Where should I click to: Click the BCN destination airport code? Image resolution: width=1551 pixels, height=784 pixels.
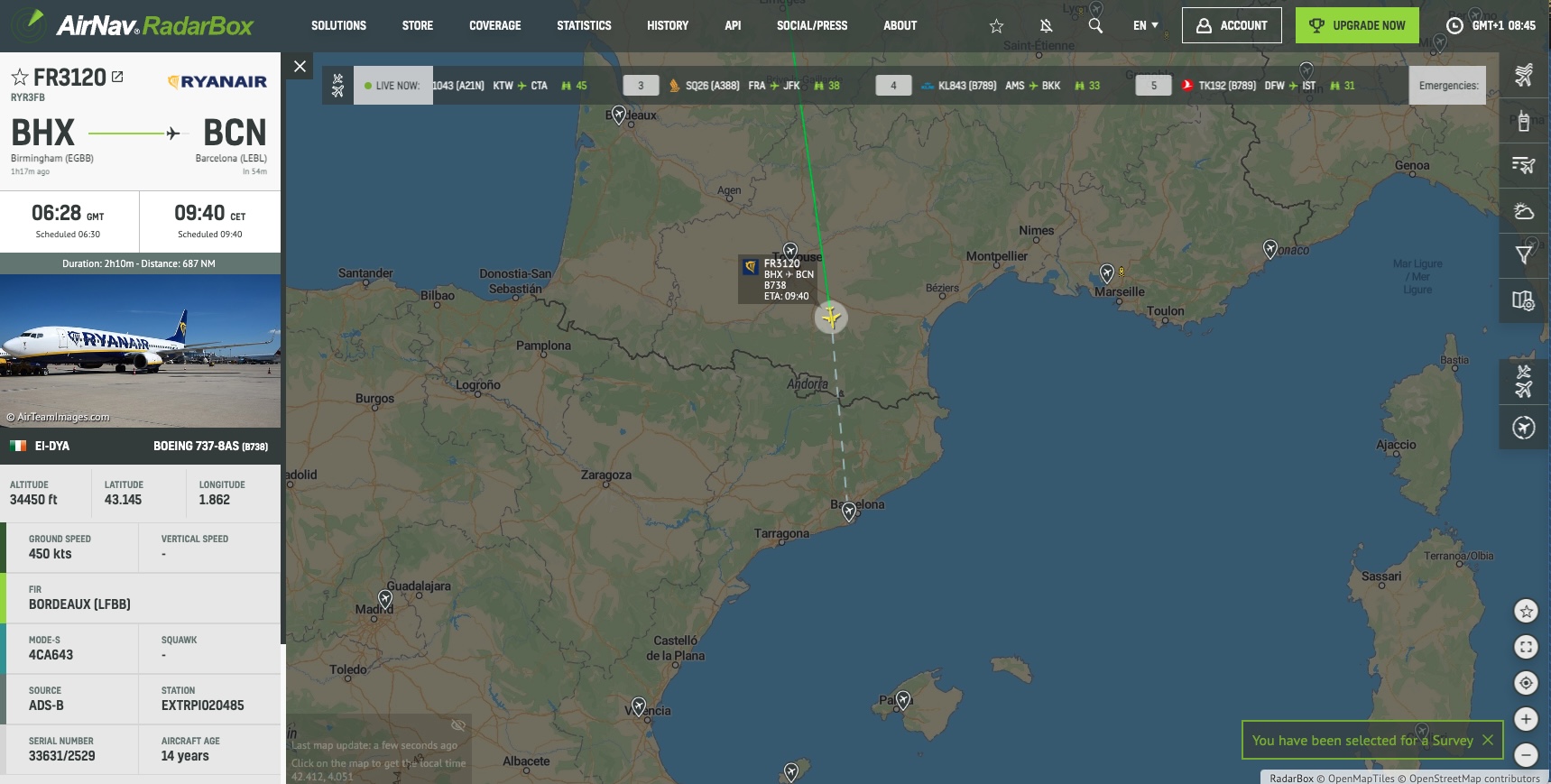pyautogui.click(x=235, y=133)
